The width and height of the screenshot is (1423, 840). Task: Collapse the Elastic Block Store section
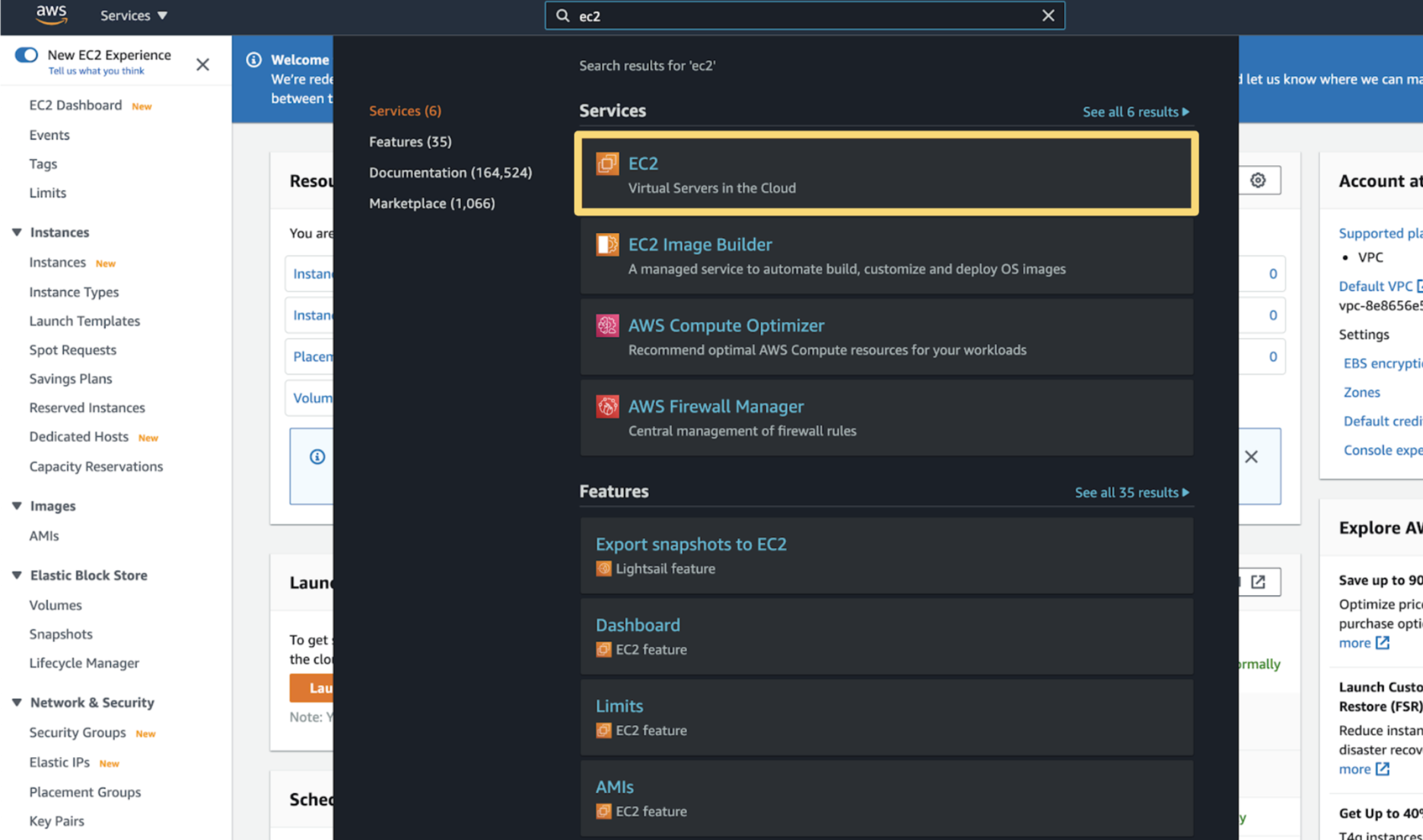click(17, 575)
